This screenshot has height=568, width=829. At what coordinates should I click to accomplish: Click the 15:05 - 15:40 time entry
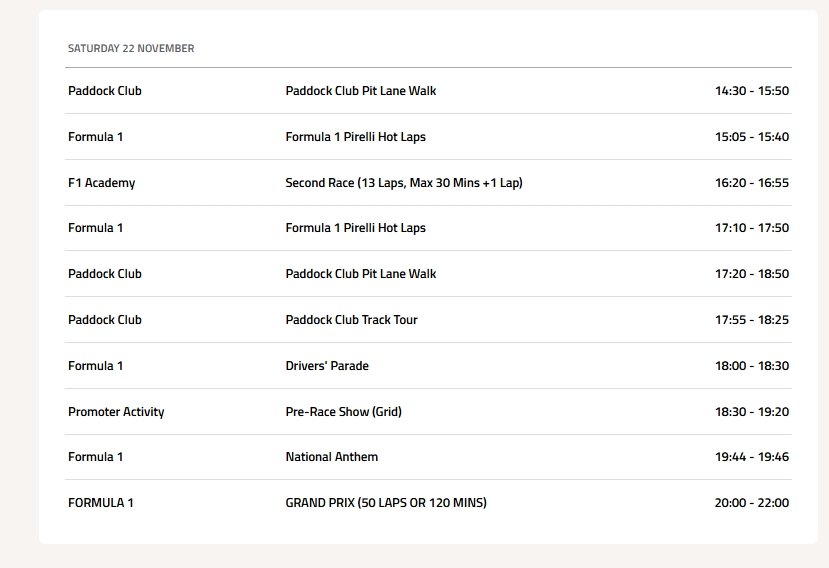coord(751,137)
